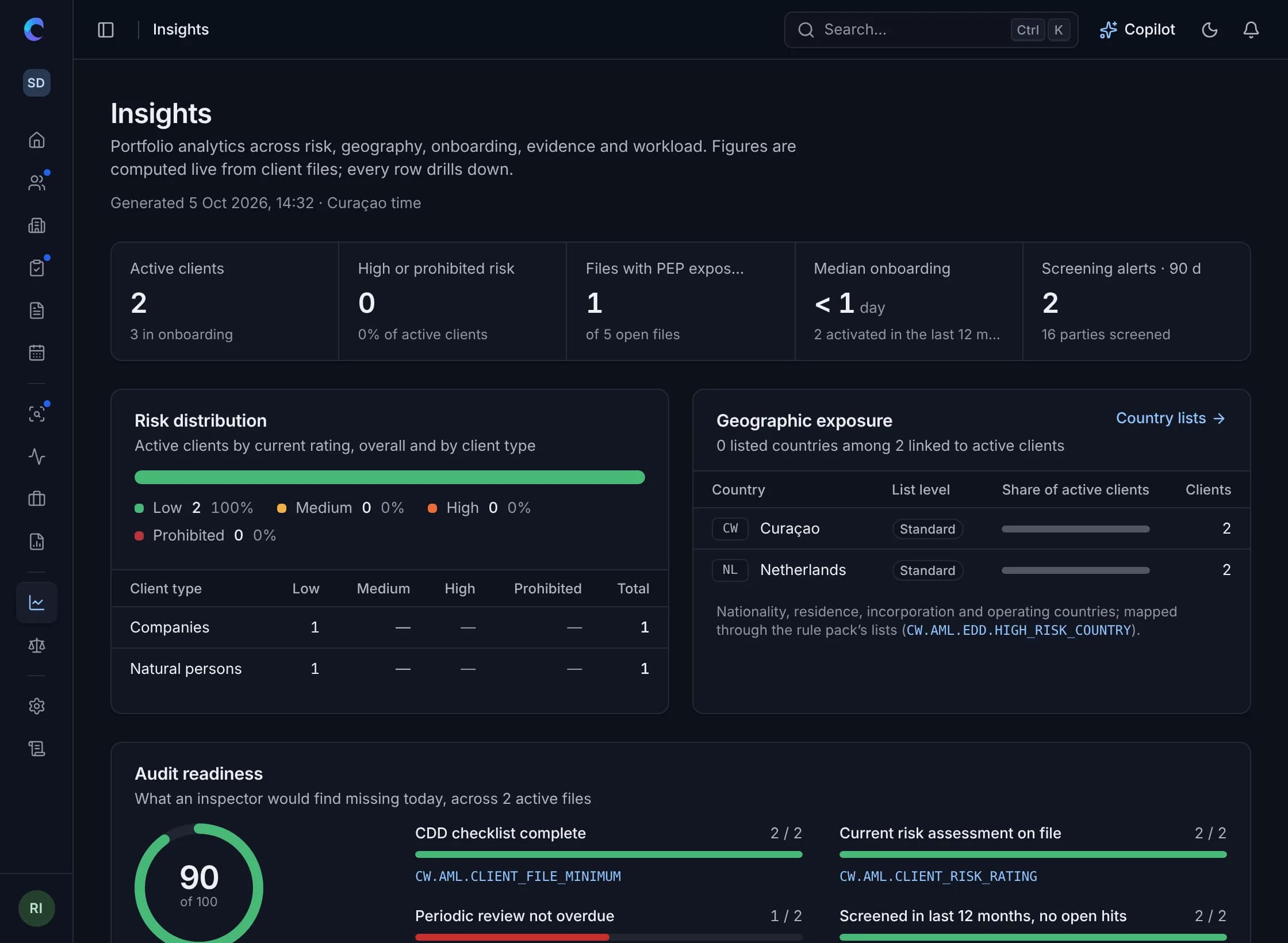Select the Curaçao country row
Viewport: 1288px width, 943px height.
(x=972, y=528)
